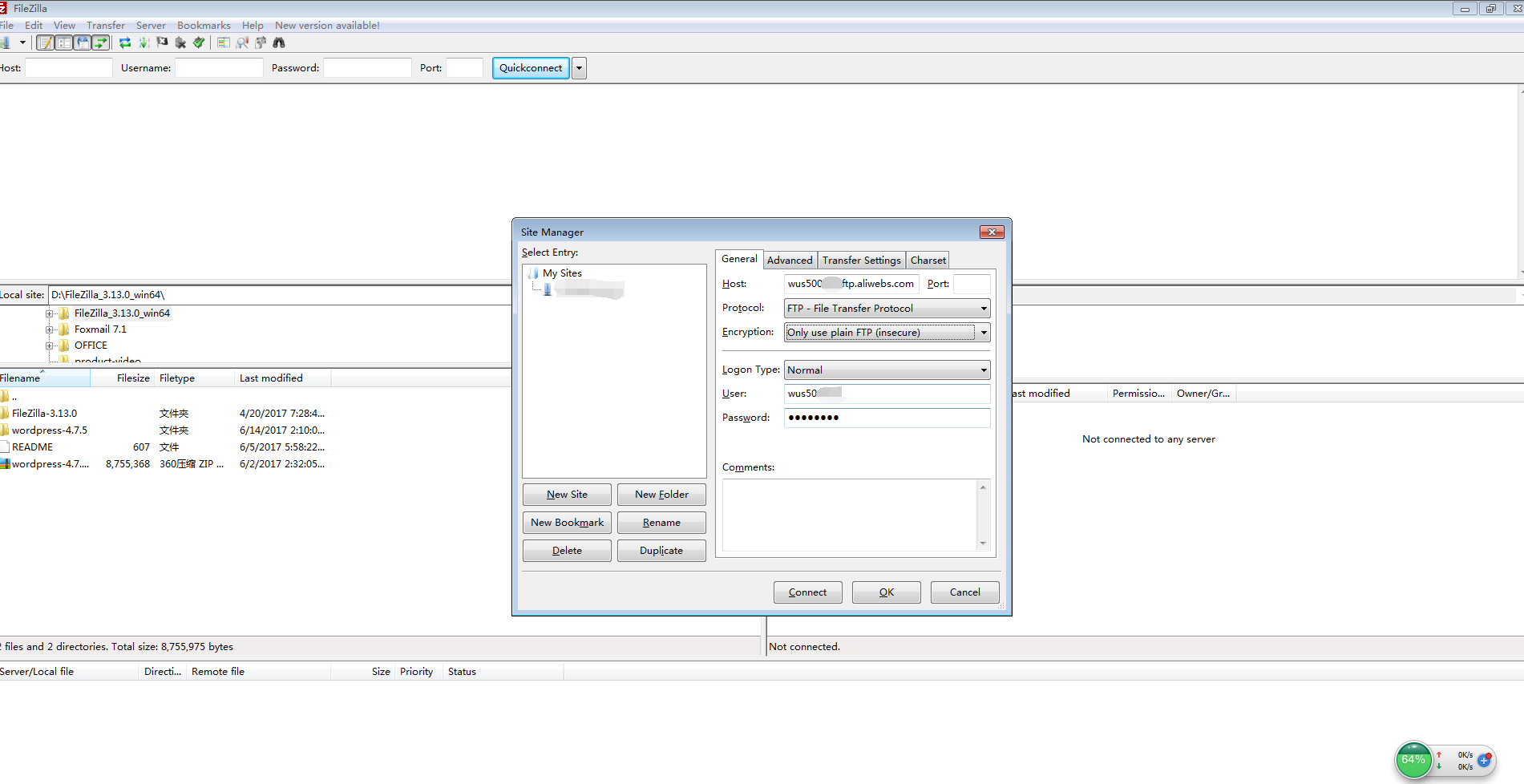
Task: Open the File menu
Action: pyautogui.click(x=6, y=25)
